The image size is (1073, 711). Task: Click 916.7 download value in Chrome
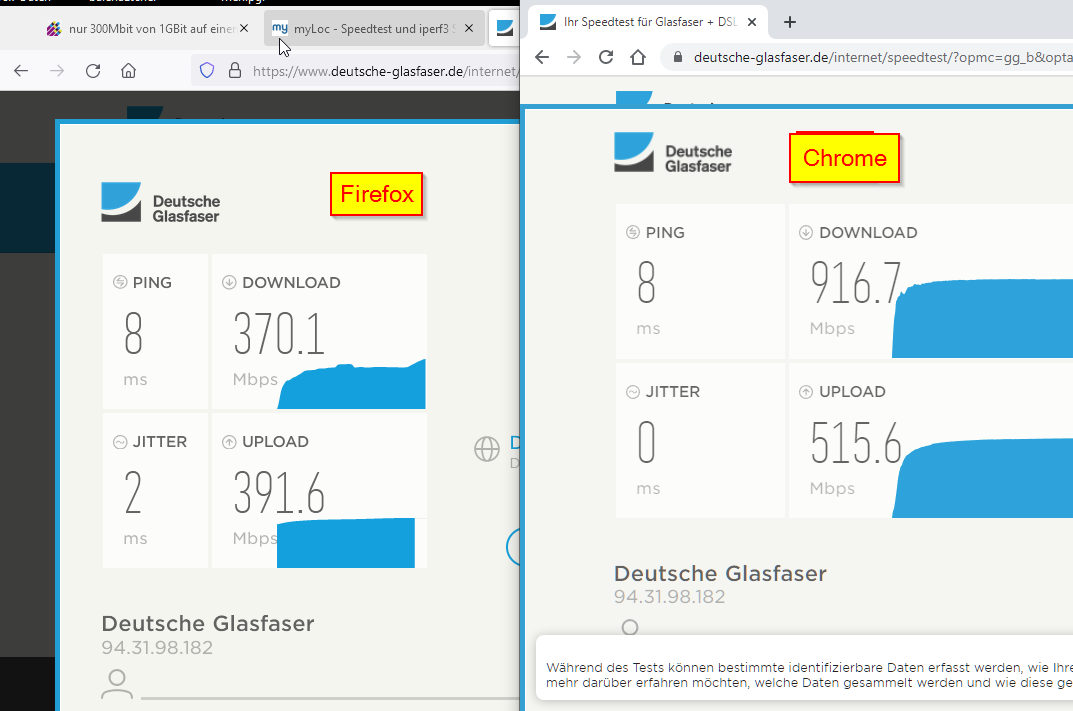pos(855,283)
